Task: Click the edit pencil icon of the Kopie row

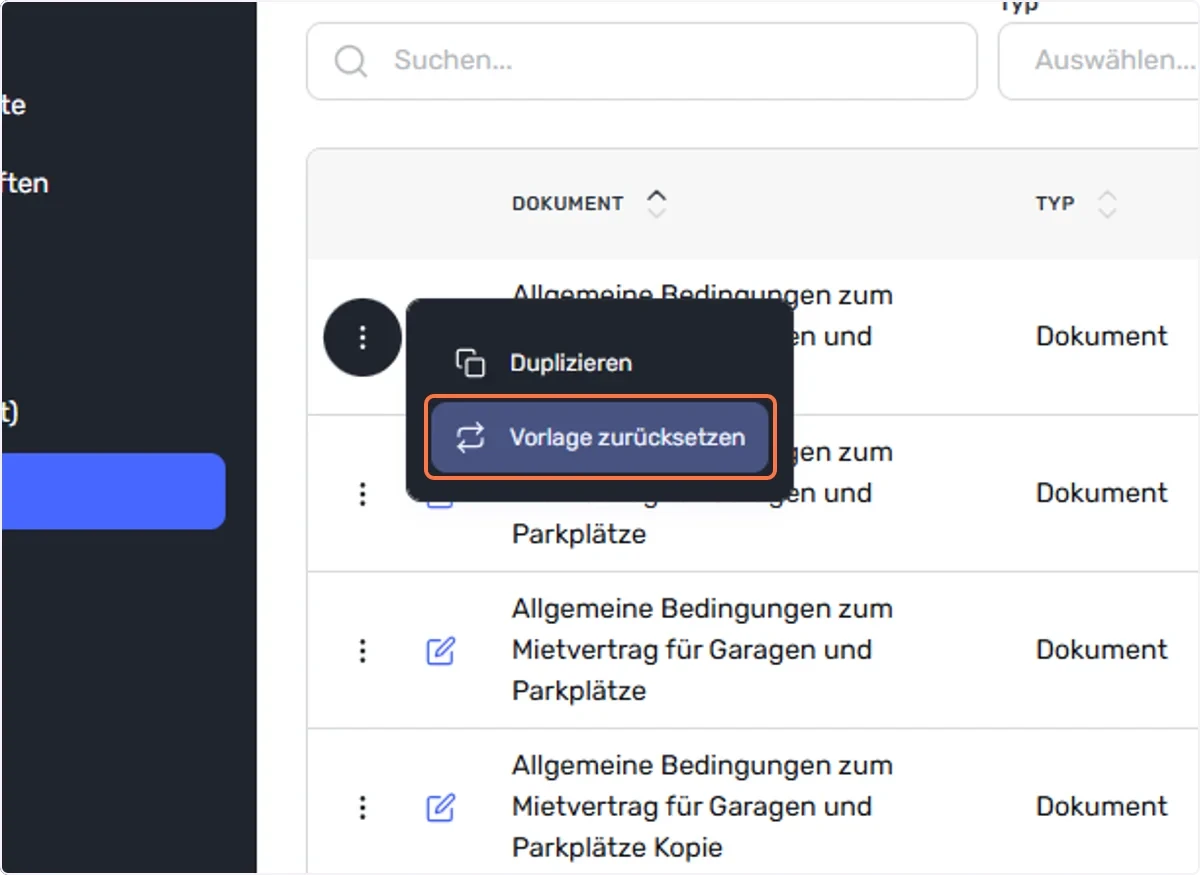Action: tap(441, 807)
